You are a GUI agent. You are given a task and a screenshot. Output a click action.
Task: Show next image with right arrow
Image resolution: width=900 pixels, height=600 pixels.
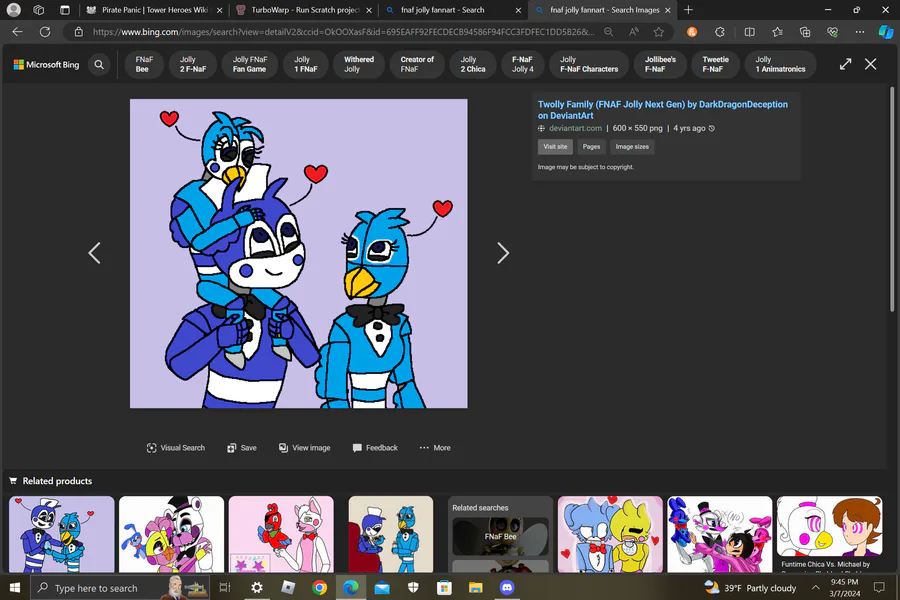(x=503, y=253)
